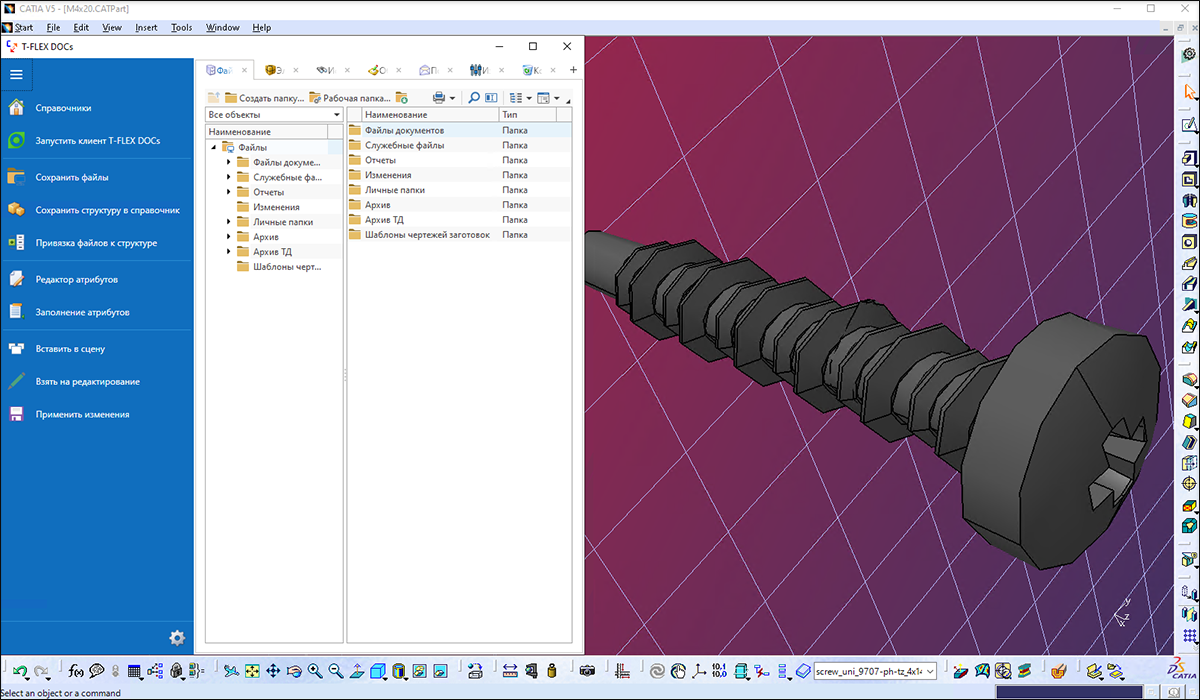
Task: Open the Insert menu
Action: pos(146,28)
